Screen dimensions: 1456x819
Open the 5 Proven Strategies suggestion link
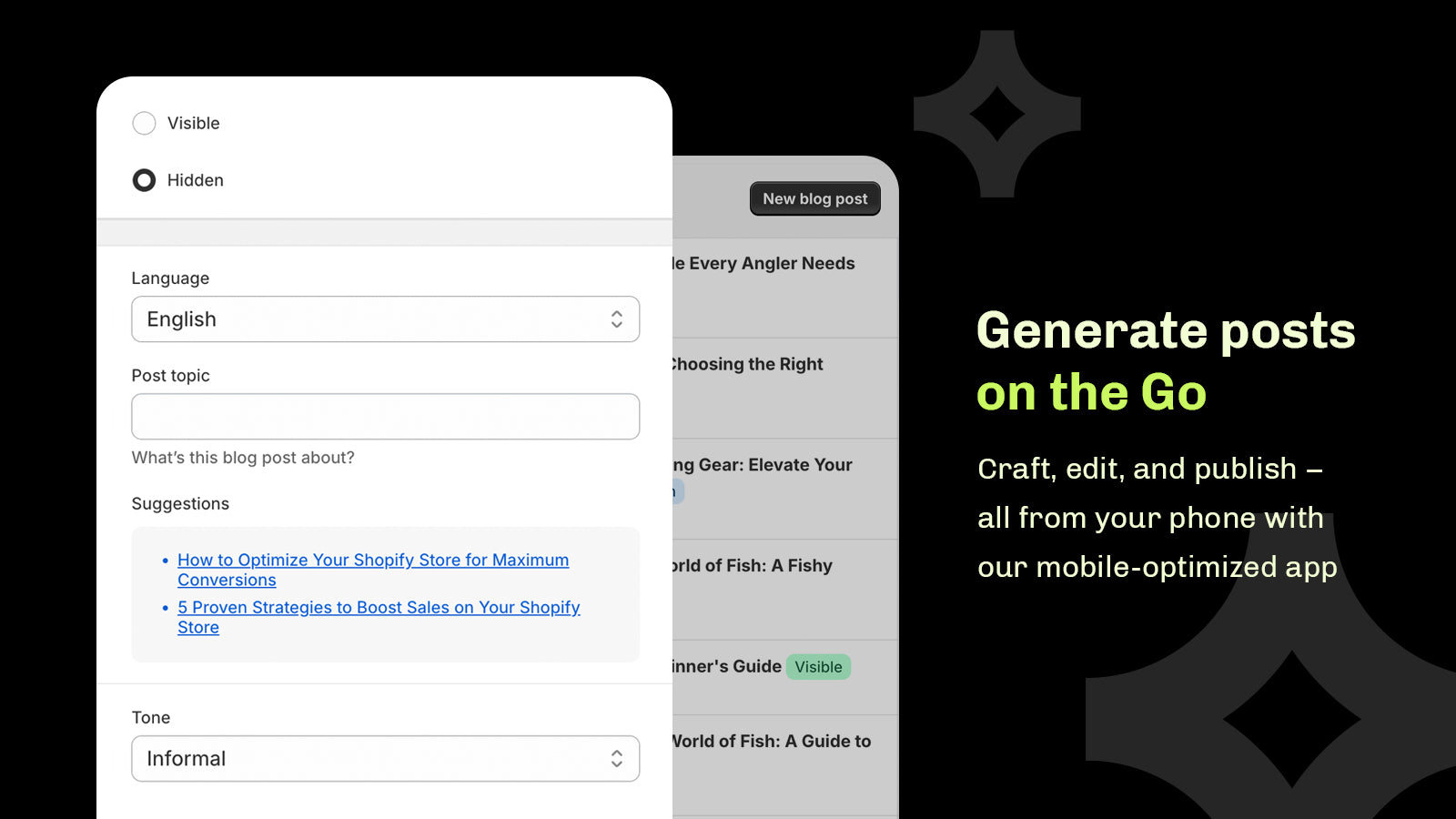pyautogui.click(x=379, y=617)
